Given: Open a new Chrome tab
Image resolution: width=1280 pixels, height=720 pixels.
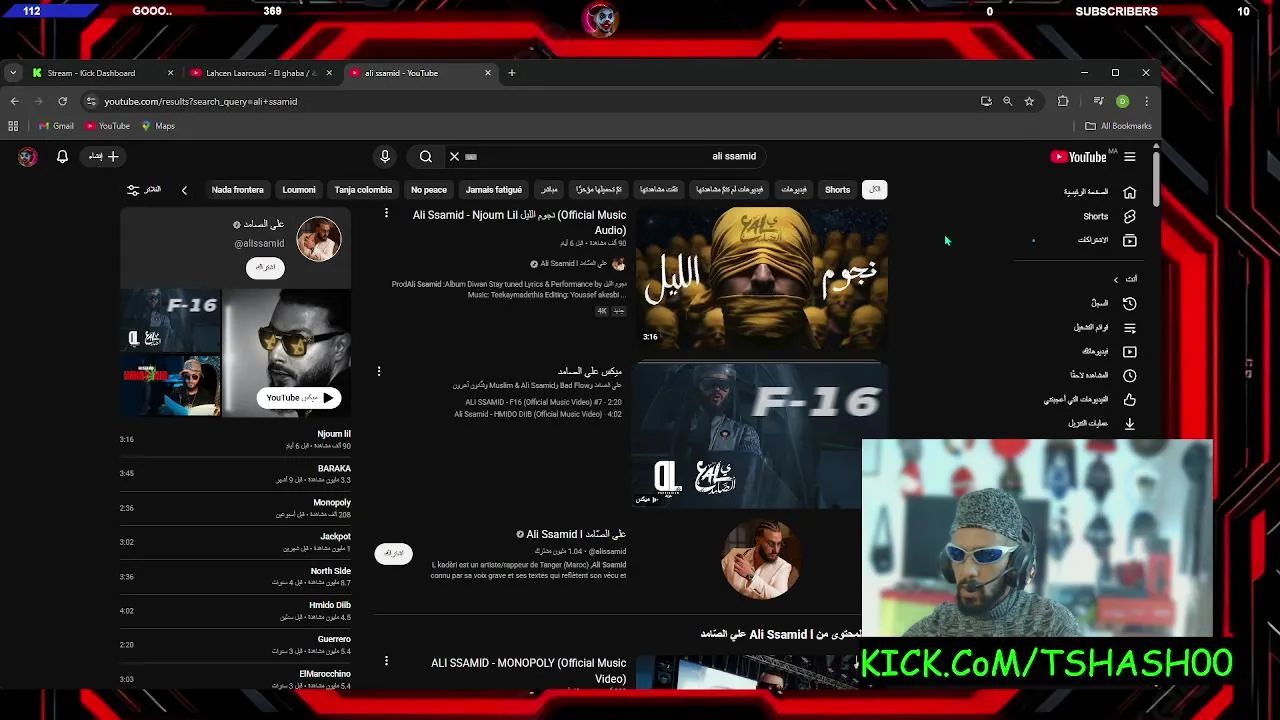Looking at the screenshot, I should coord(512,73).
